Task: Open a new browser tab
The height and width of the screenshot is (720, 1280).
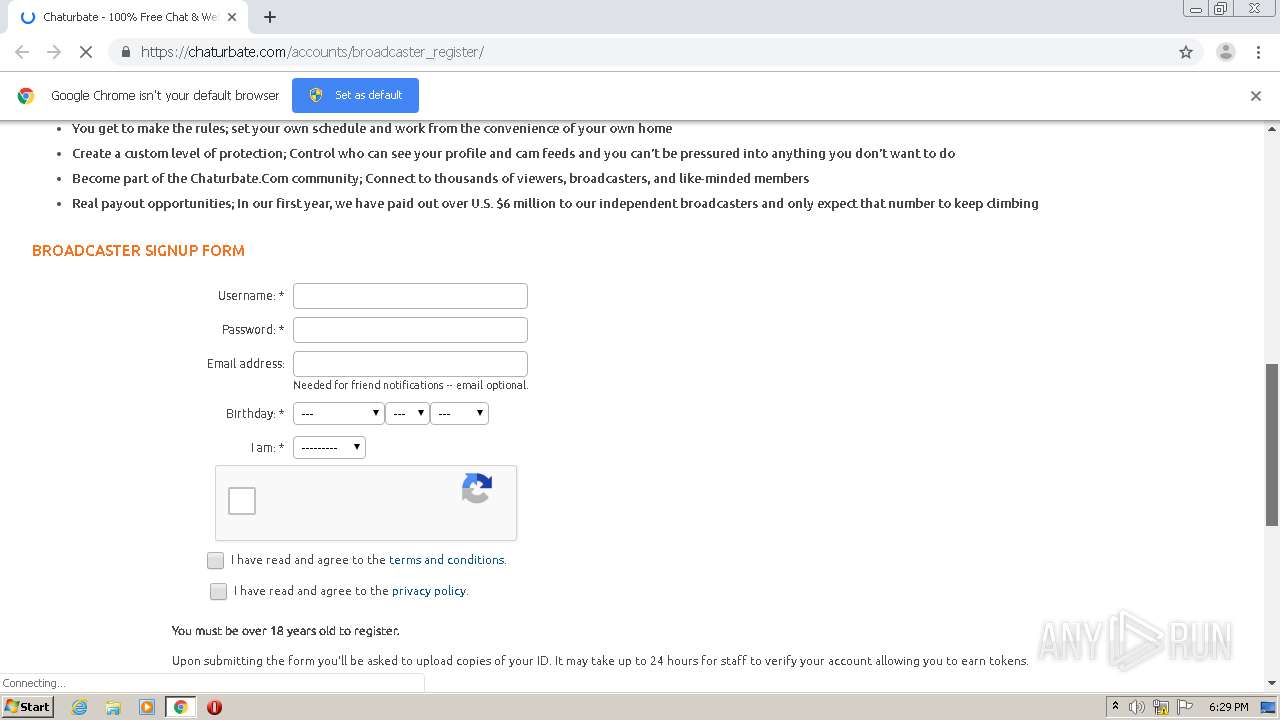Action: click(x=270, y=17)
